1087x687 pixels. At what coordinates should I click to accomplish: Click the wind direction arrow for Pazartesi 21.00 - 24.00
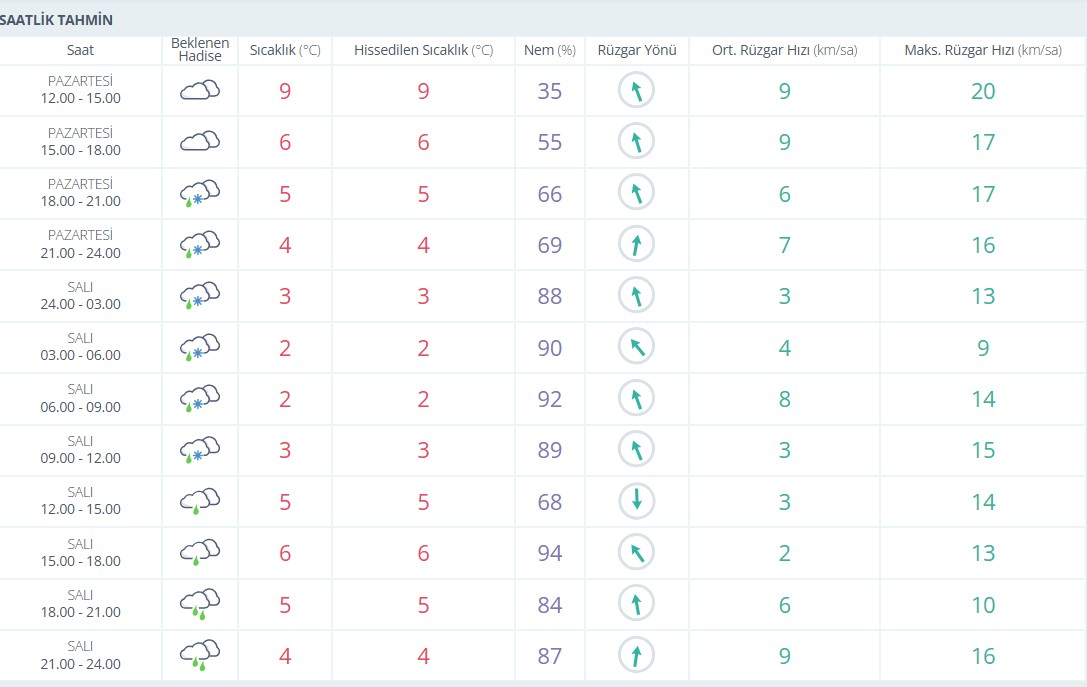pyautogui.click(x=636, y=244)
